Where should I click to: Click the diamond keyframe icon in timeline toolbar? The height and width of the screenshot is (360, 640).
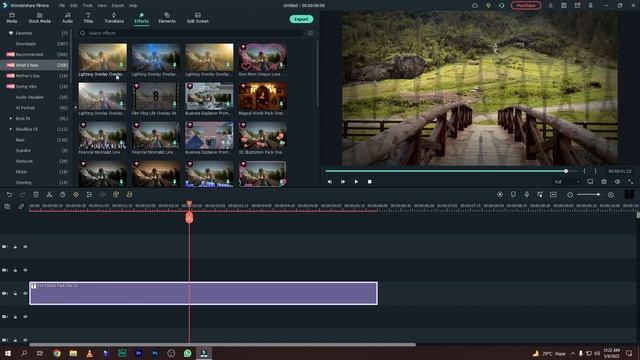click(76, 195)
